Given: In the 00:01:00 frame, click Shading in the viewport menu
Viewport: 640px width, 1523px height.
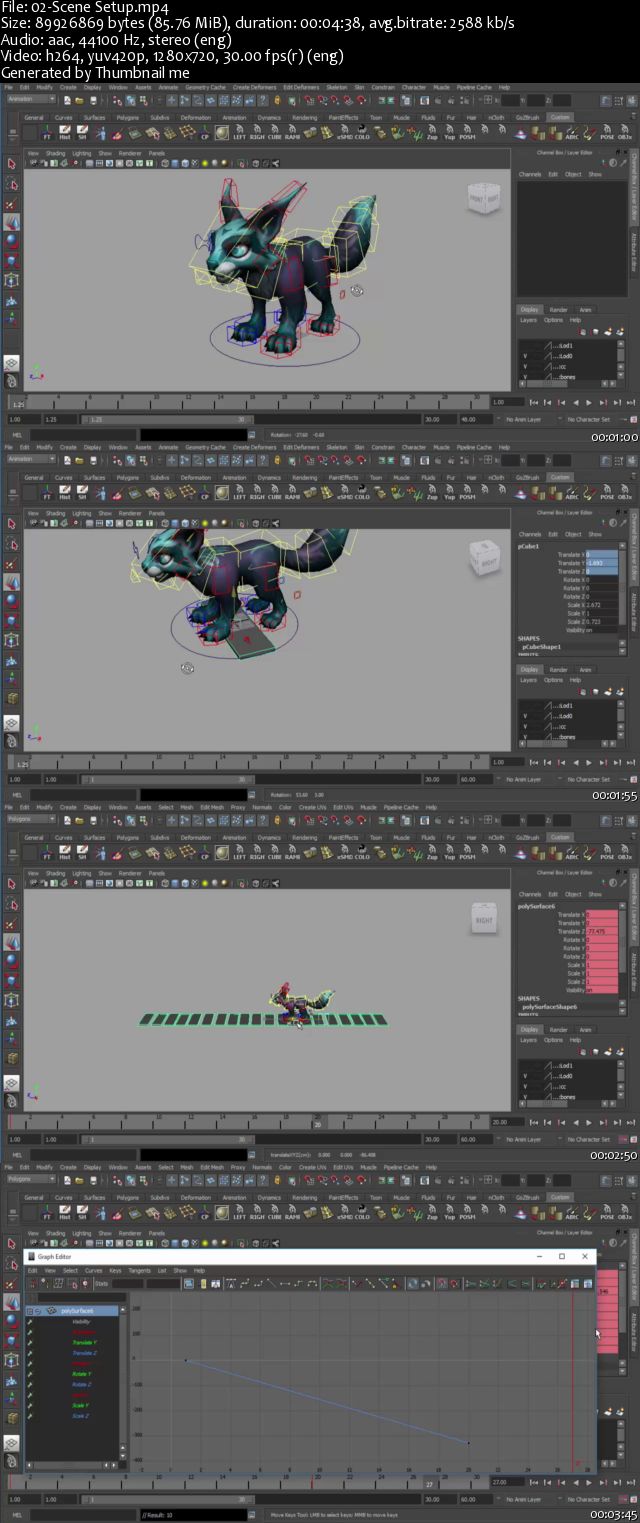Looking at the screenshot, I should (x=55, y=153).
